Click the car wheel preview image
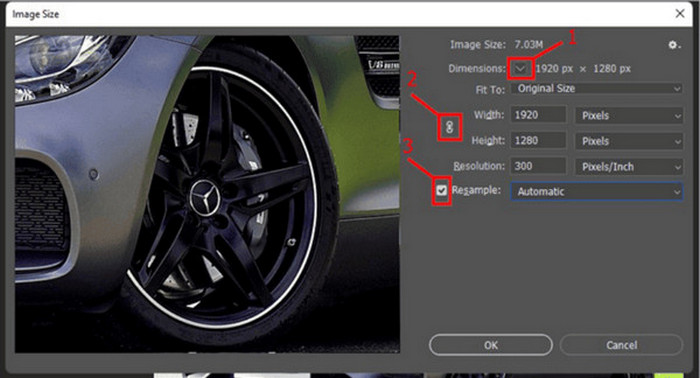Screen dimensions: 700x378 click(207, 194)
